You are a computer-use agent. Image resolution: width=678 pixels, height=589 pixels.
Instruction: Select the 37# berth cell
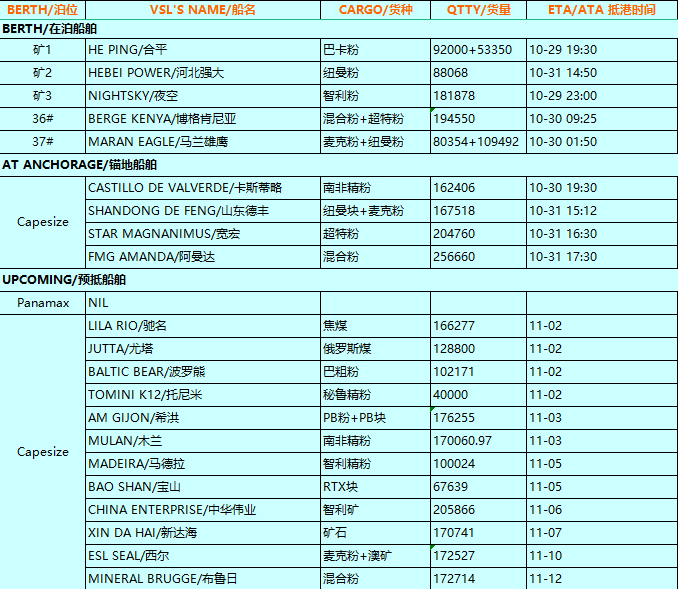[x=42, y=141]
